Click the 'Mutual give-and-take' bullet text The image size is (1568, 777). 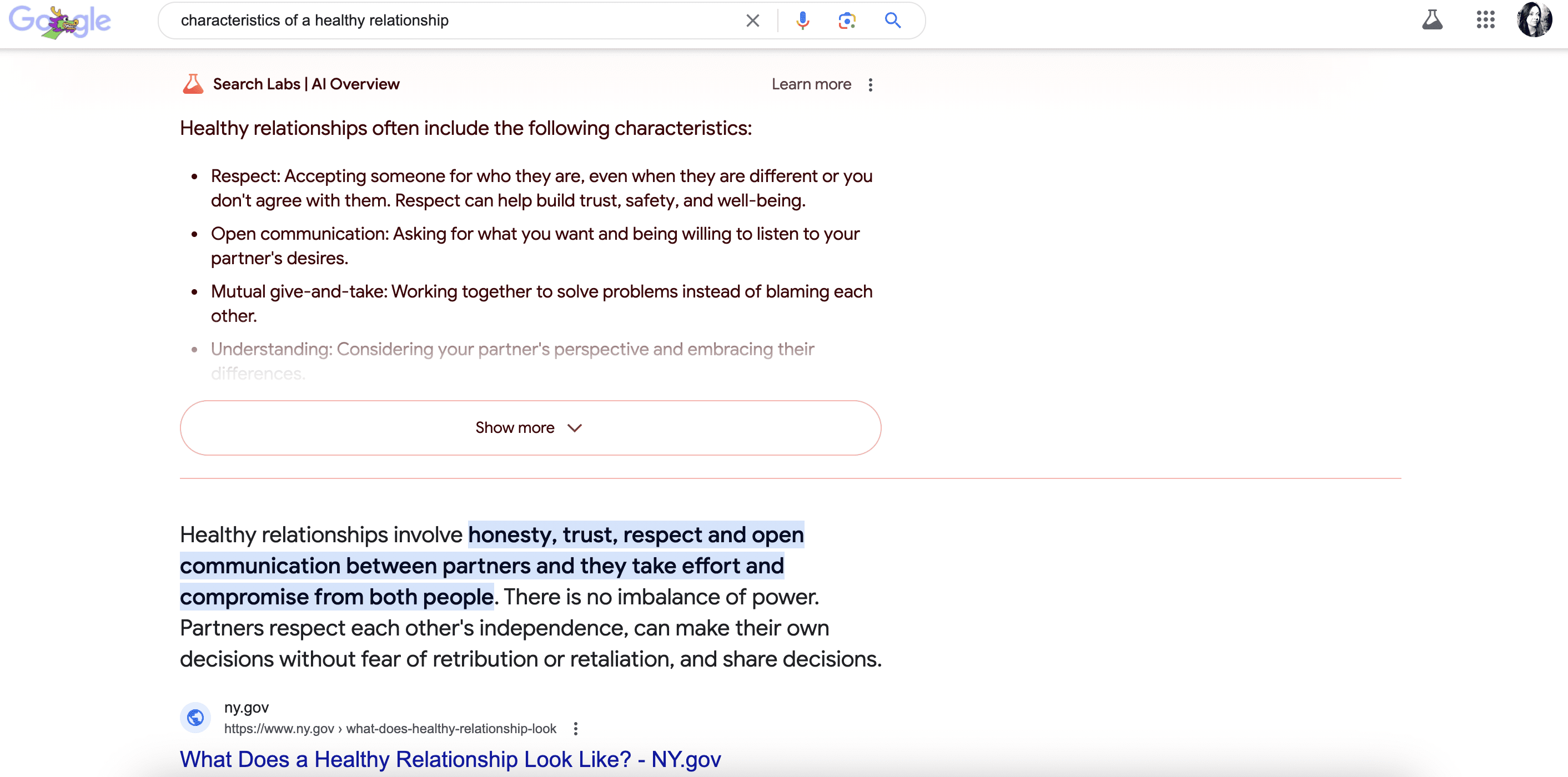(x=542, y=304)
